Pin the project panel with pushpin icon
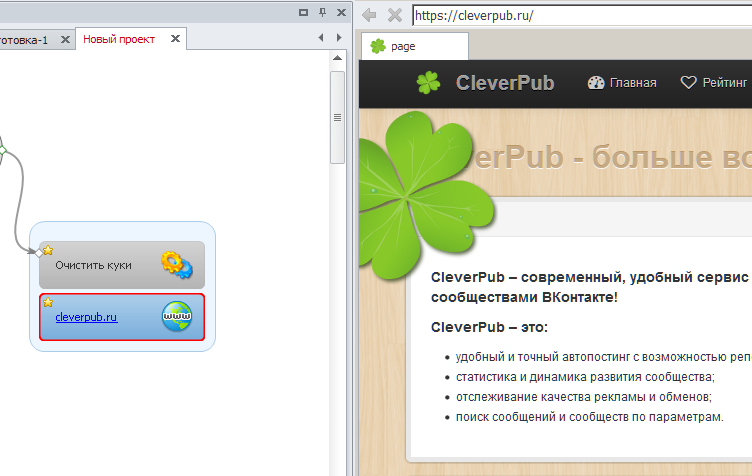752x476 pixels. point(322,12)
